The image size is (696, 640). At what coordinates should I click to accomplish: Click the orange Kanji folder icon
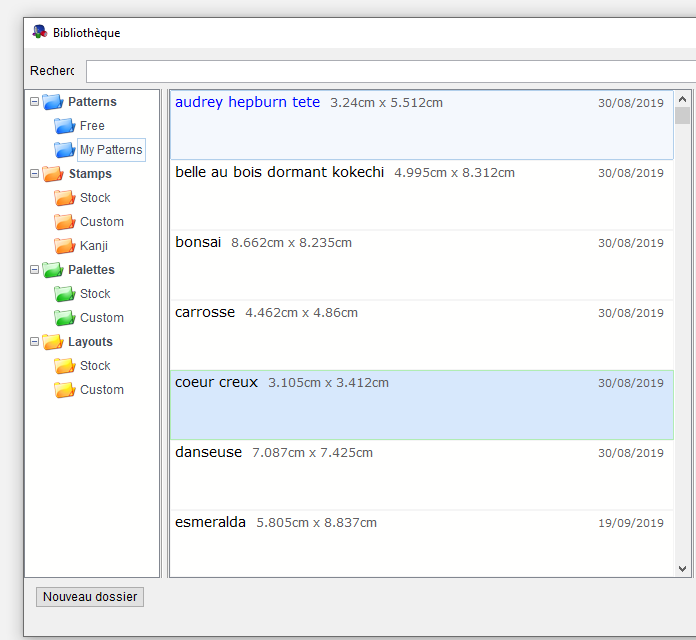(x=65, y=246)
